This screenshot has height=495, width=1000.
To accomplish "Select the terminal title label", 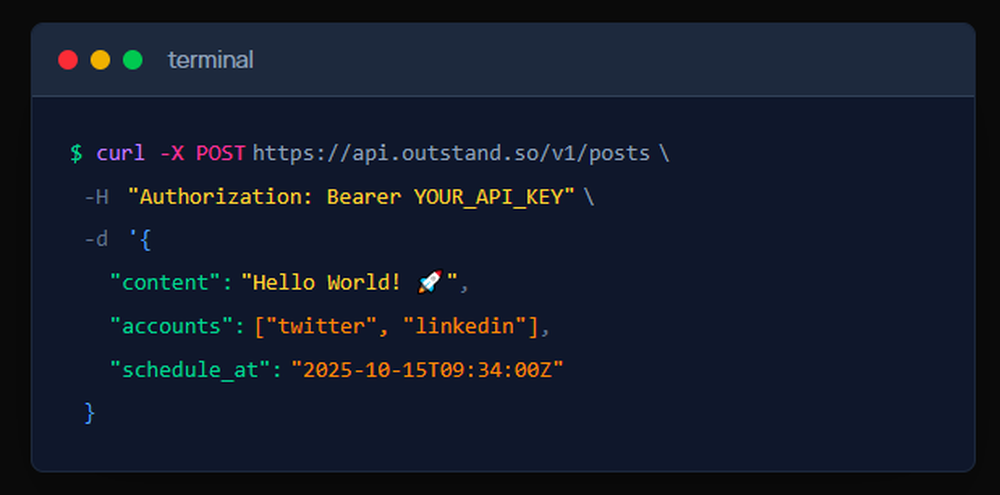I will pyautogui.click(x=210, y=60).
